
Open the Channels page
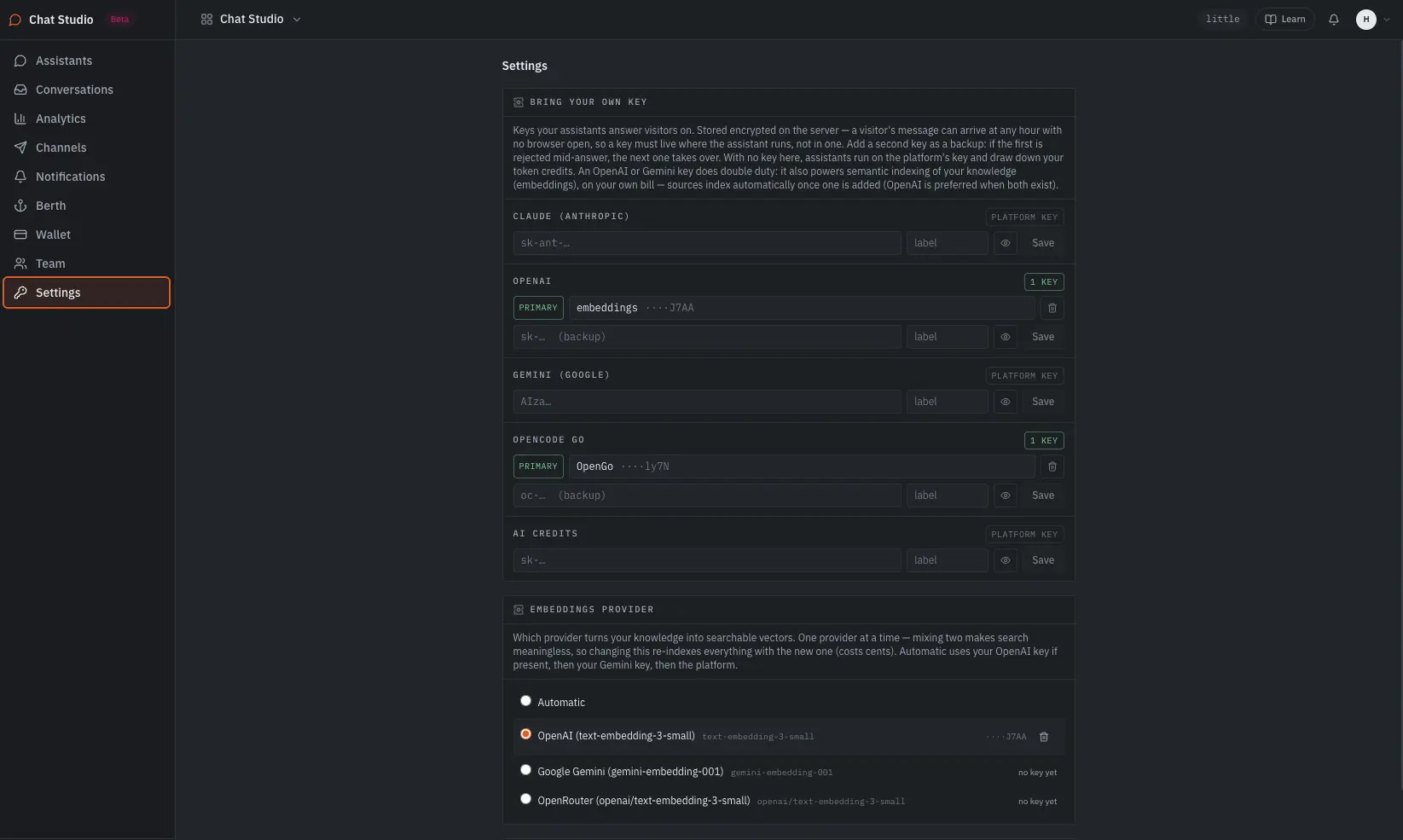(87, 148)
